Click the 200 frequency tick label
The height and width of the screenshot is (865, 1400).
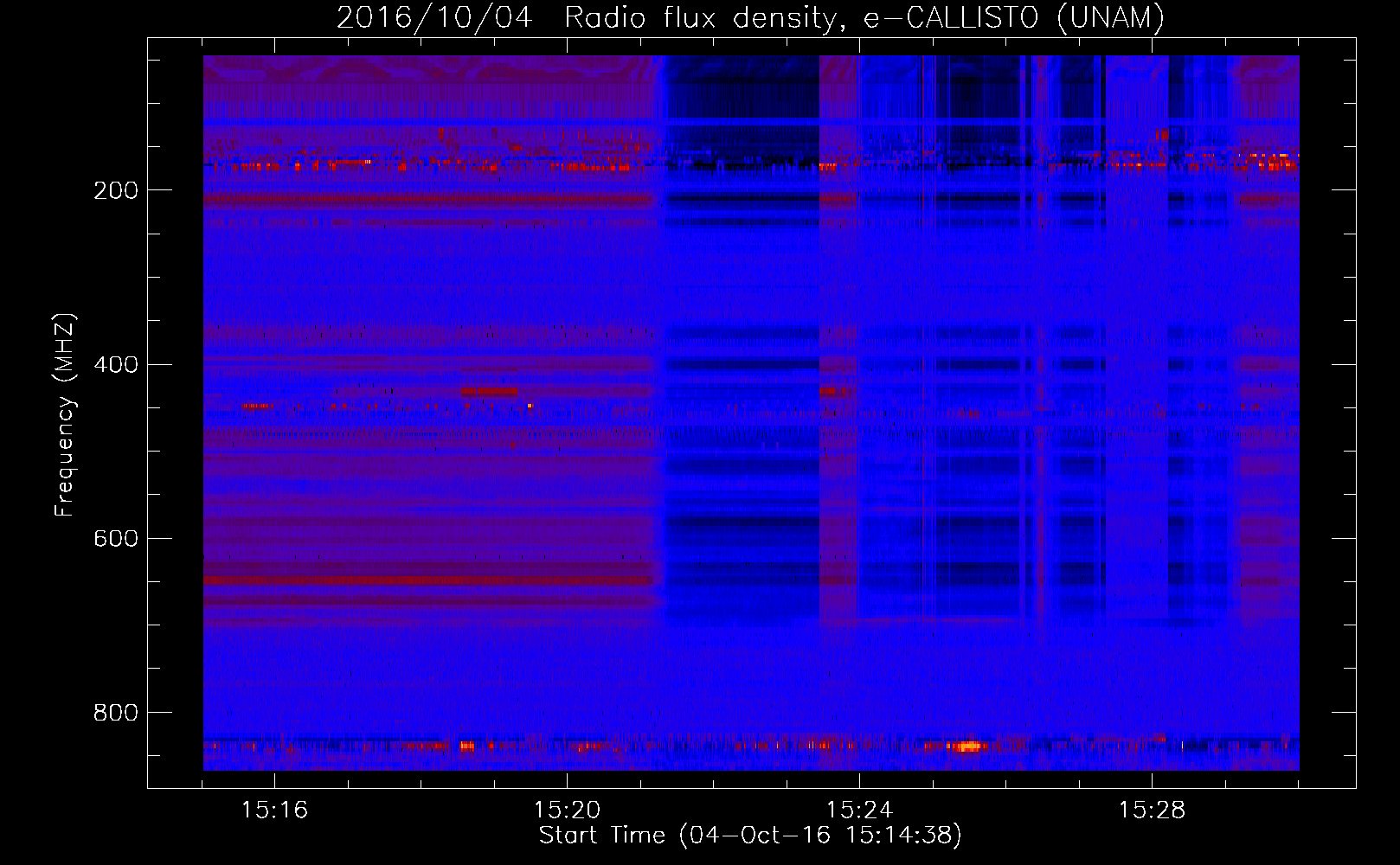116,190
